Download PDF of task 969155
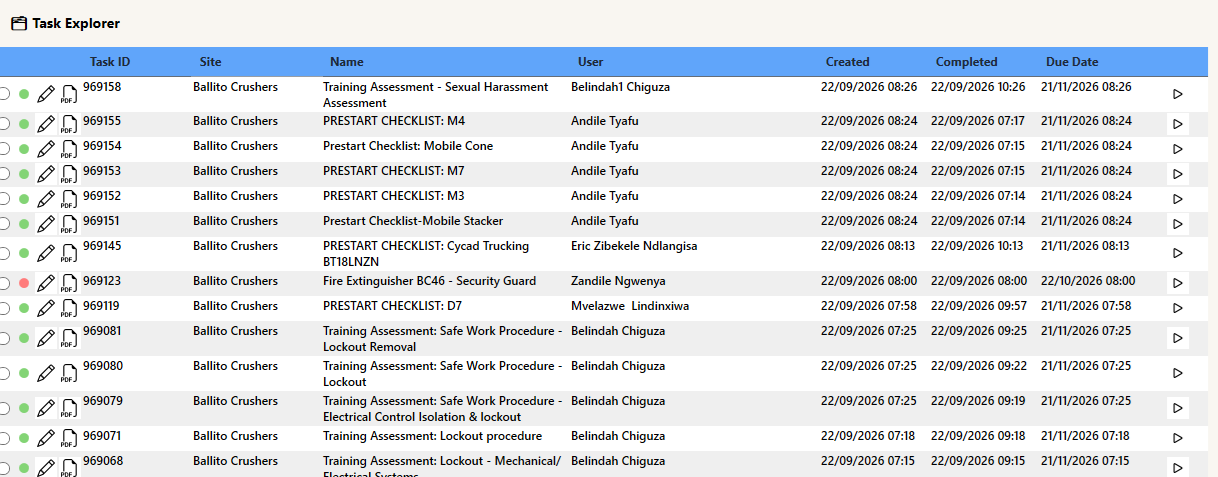The width and height of the screenshot is (1218, 477). tap(68, 125)
